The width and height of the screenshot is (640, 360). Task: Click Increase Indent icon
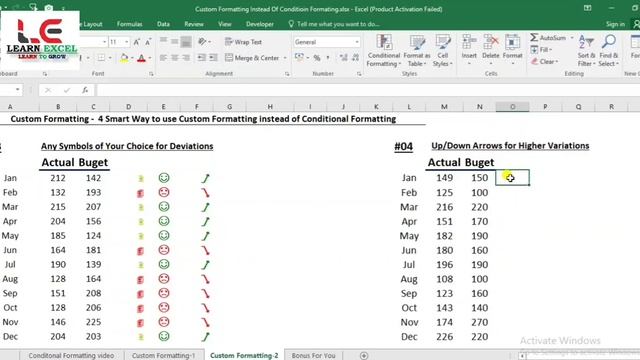pos(213,58)
